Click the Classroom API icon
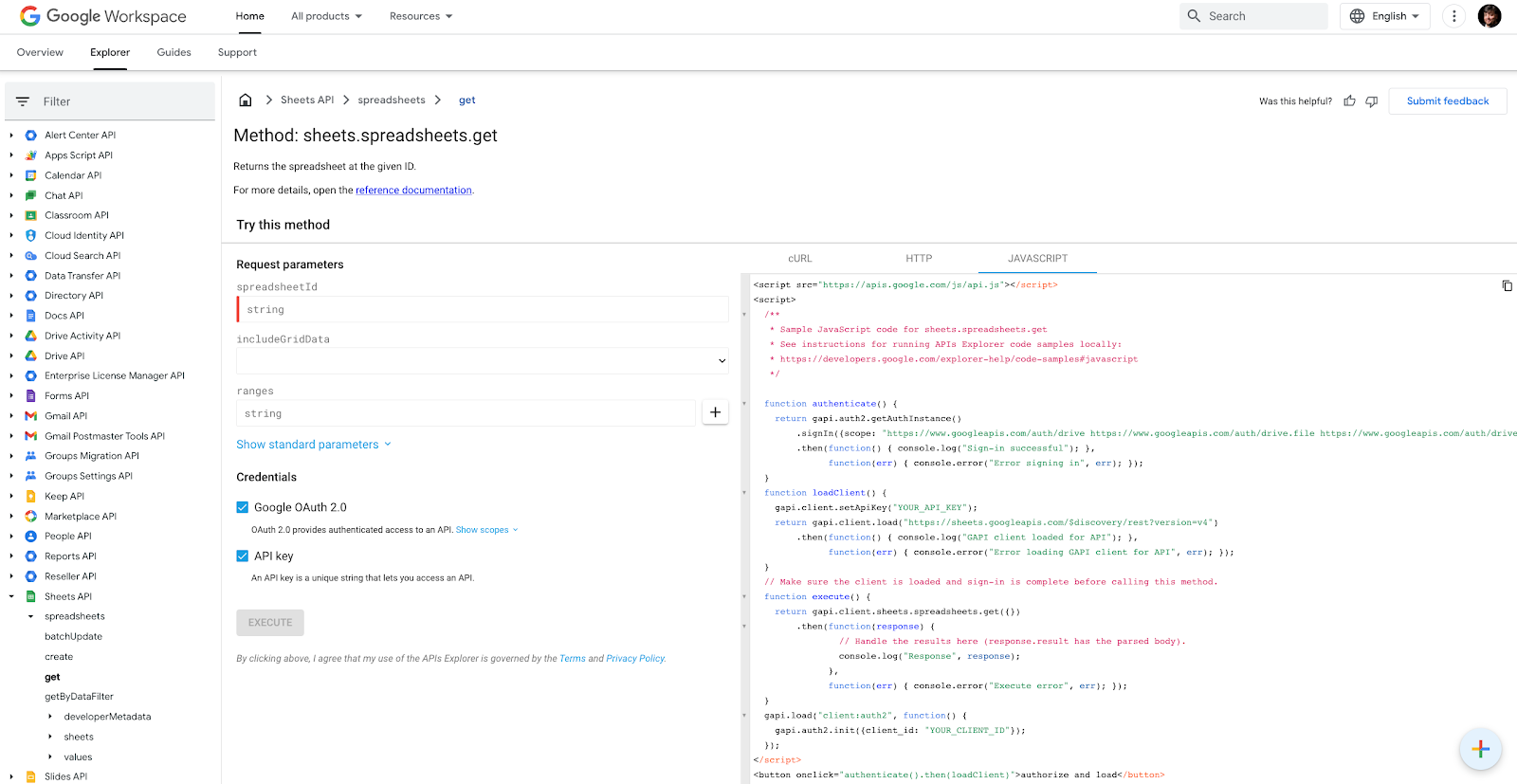This screenshot has width=1517, height=784. coord(30,215)
